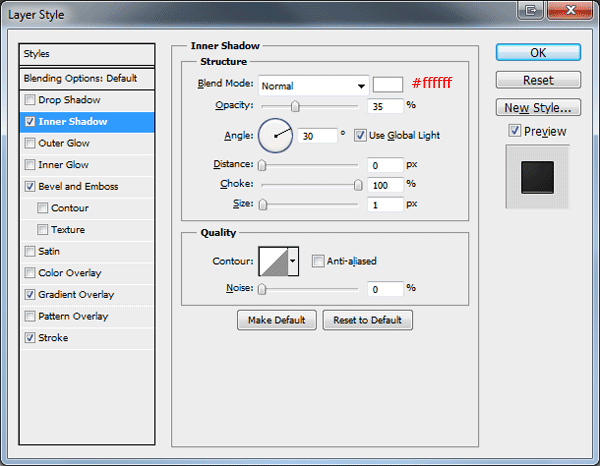Click the Opacity value field
The height and width of the screenshot is (466, 600).
(x=385, y=106)
